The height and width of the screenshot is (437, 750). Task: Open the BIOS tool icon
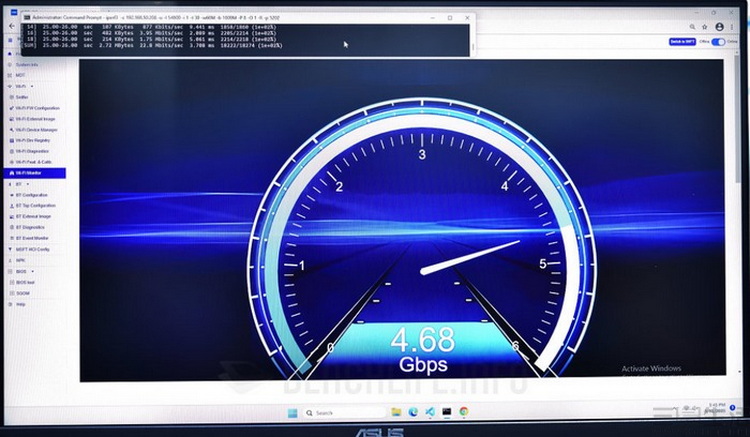11,283
